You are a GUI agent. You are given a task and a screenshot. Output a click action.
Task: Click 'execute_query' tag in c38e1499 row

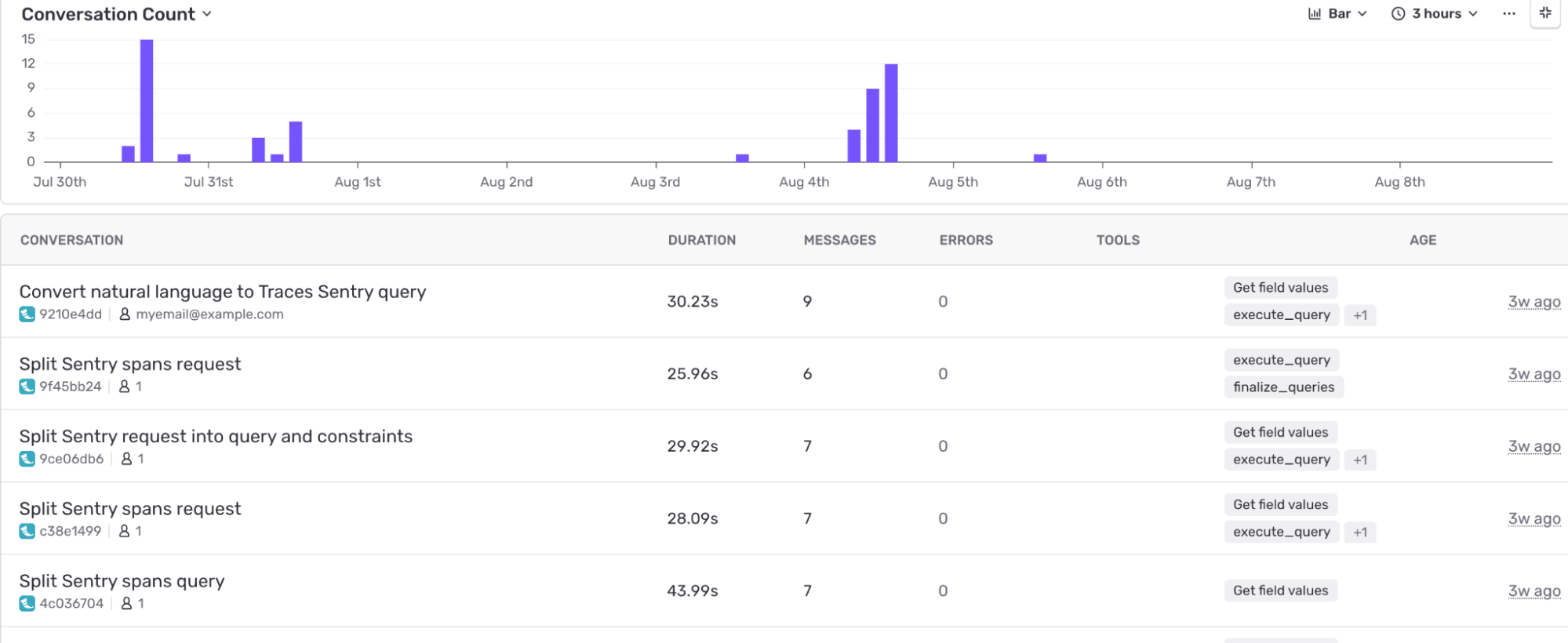point(1282,532)
